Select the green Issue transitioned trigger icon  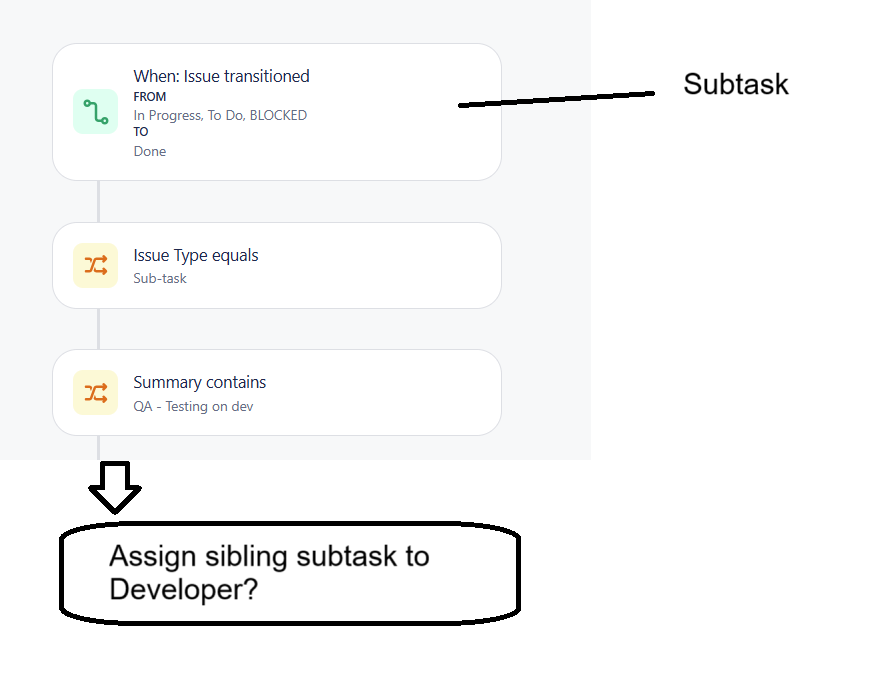(x=95, y=111)
